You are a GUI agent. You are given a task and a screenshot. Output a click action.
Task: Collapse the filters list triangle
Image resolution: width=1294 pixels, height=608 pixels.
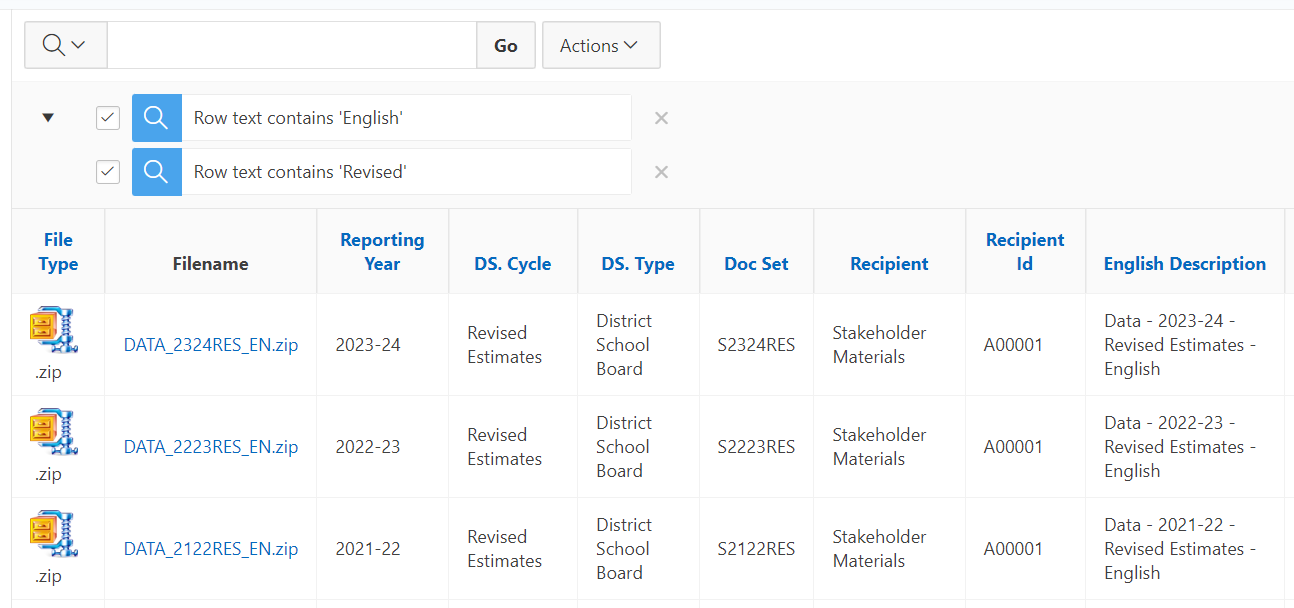click(47, 118)
